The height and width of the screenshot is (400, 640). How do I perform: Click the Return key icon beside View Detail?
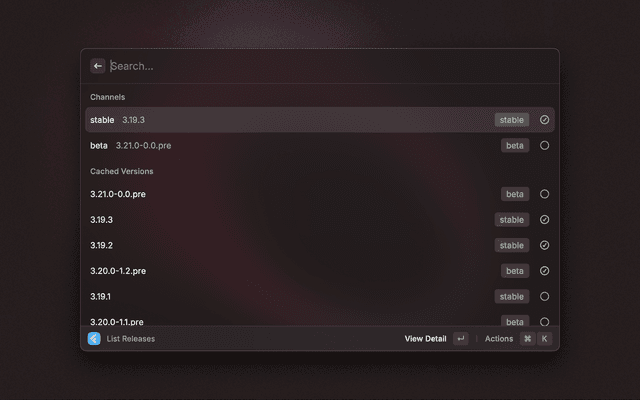click(461, 338)
